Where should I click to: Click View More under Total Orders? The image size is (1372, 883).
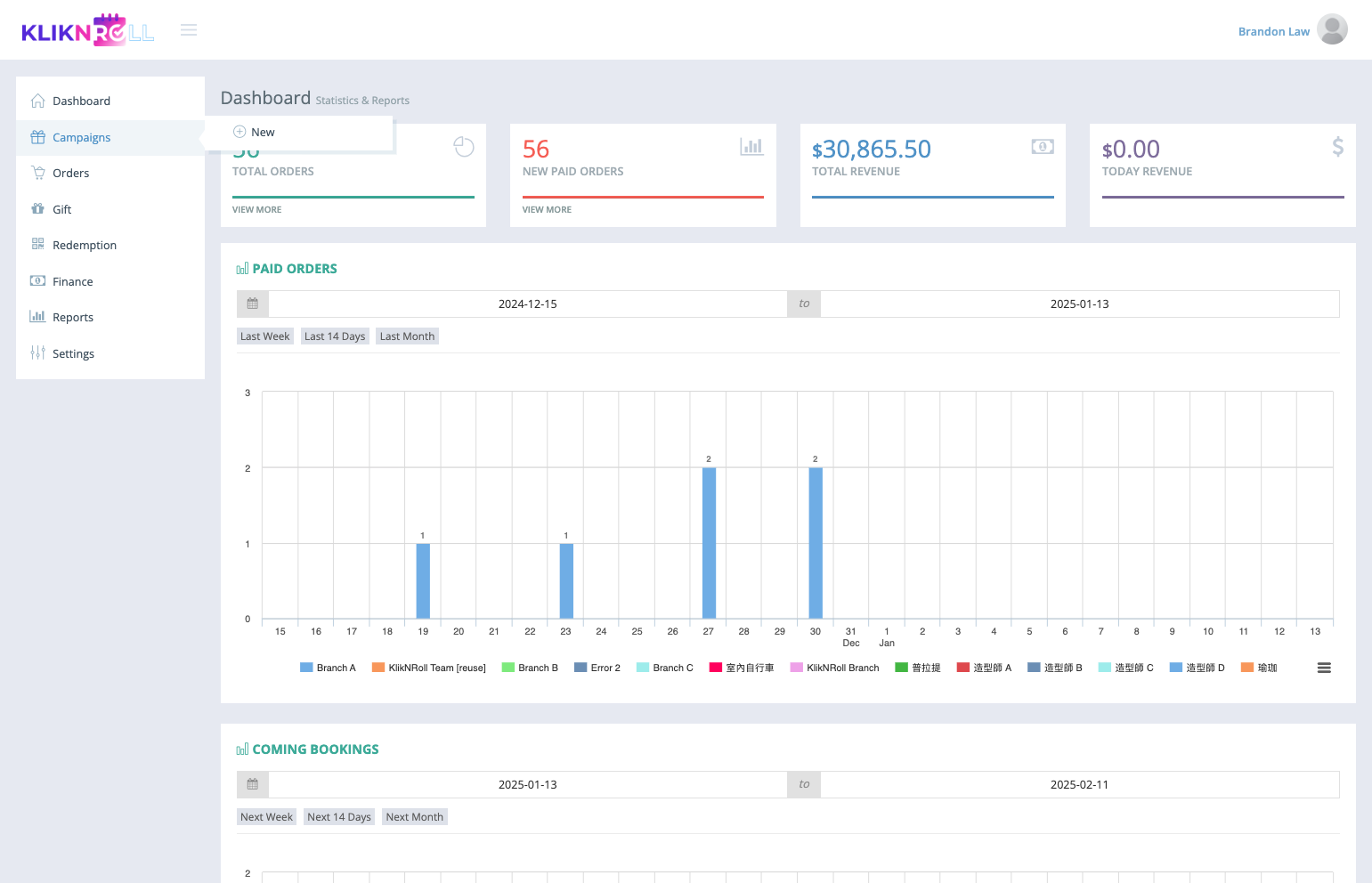(x=256, y=210)
